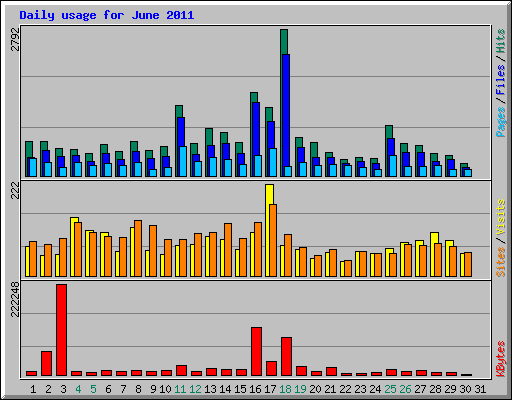The width and height of the screenshot is (512, 400).
Task: Click the 222248 KBytes axis value
Action: click(x=15, y=299)
